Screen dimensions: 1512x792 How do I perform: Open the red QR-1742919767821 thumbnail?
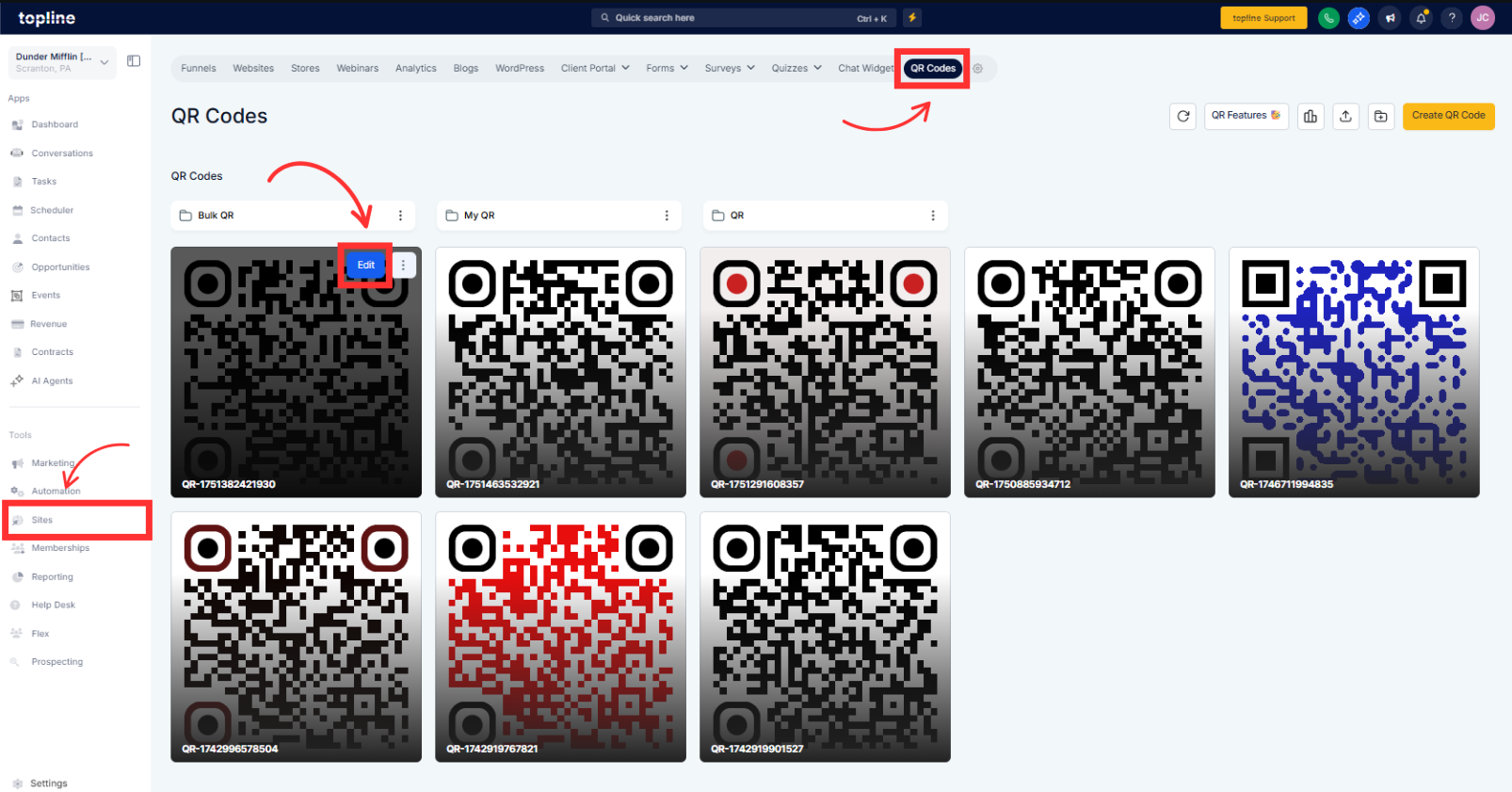560,638
